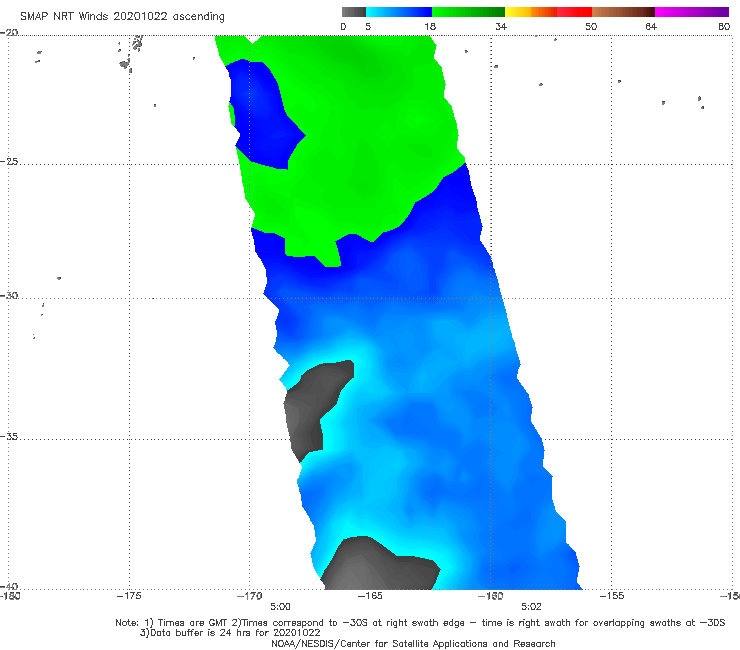740x650 pixels.
Task: Pick the yellow-orange segment of the color scale
Action: coord(531,12)
